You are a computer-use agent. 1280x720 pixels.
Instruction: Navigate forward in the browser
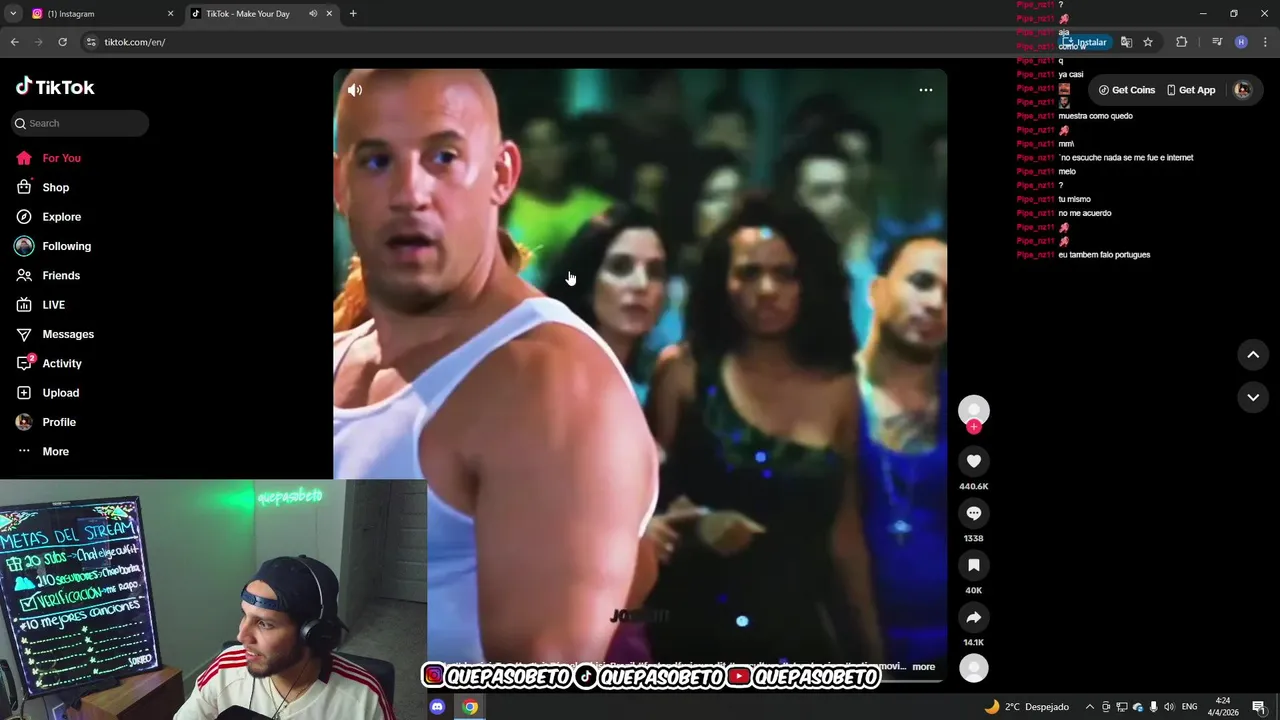coord(38,42)
